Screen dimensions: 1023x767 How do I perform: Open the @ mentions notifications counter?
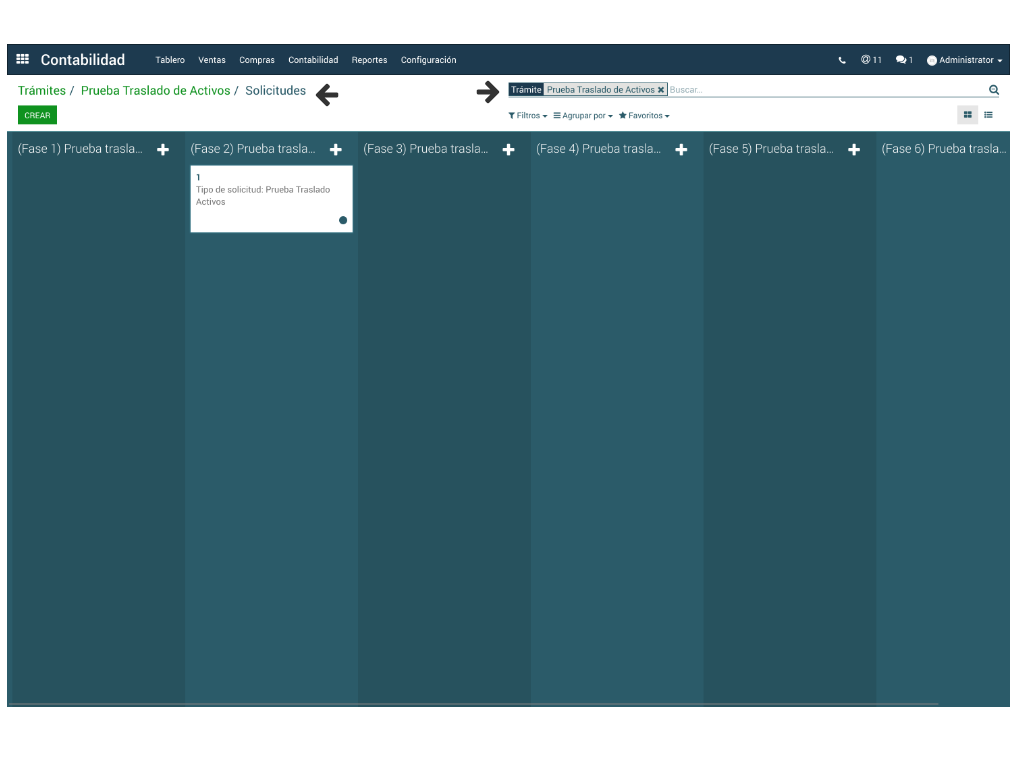tap(871, 60)
